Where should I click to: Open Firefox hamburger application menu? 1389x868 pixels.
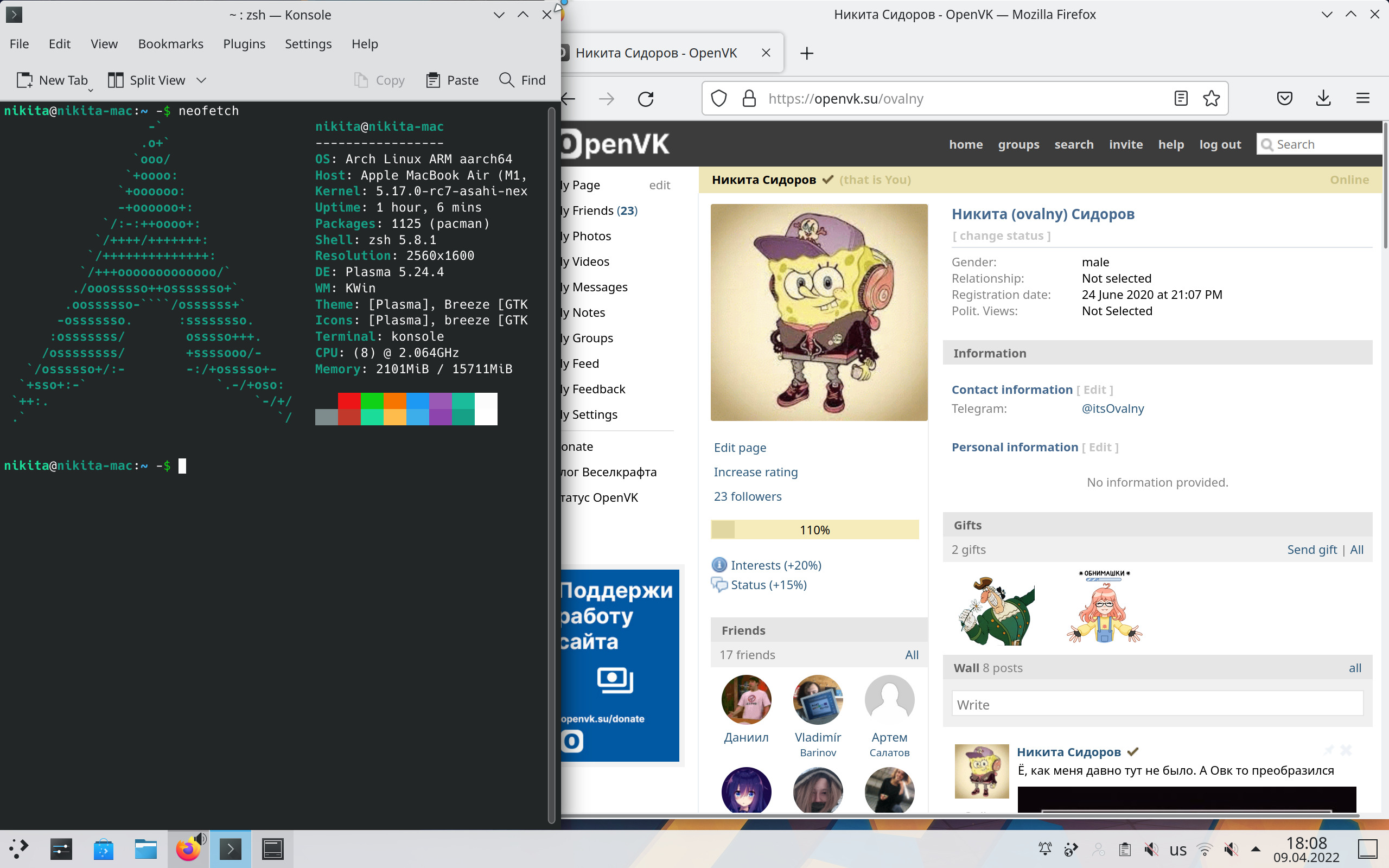pos(1362,99)
